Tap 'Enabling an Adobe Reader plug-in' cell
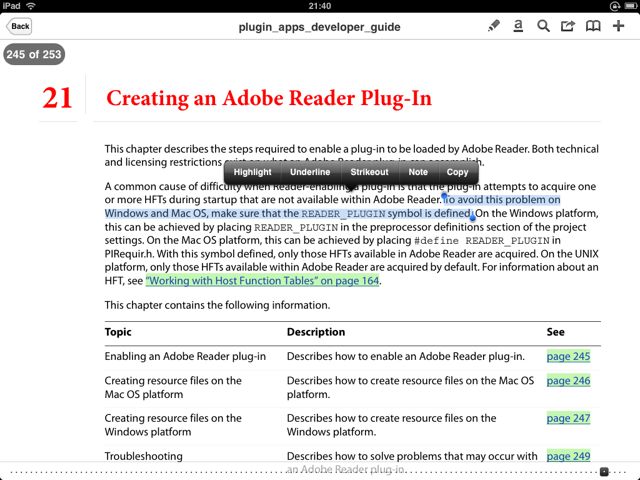Image resolution: width=640 pixels, height=480 pixels. (x=185, y=356)
